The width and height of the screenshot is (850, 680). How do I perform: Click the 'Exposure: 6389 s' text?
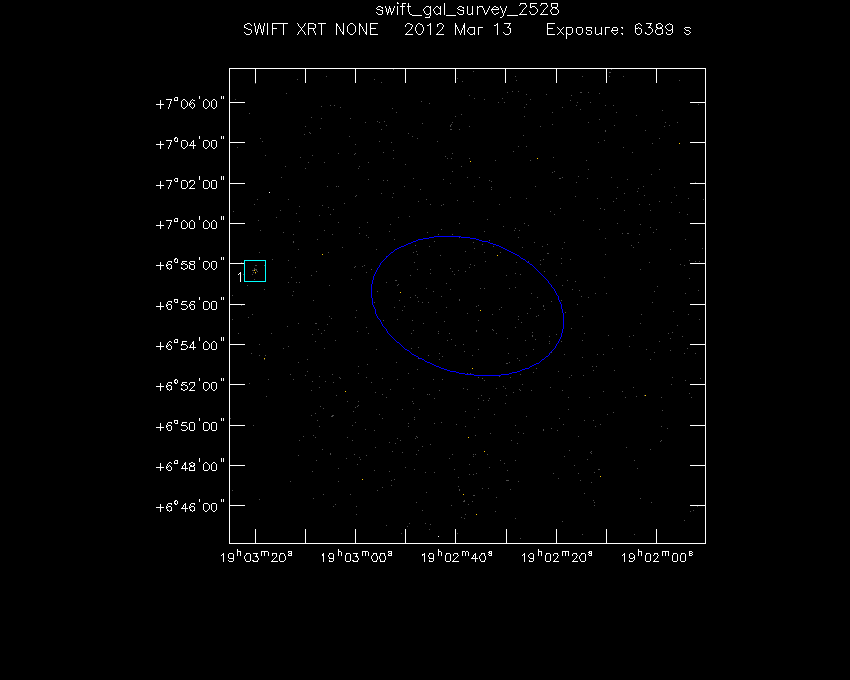(619, 29)
